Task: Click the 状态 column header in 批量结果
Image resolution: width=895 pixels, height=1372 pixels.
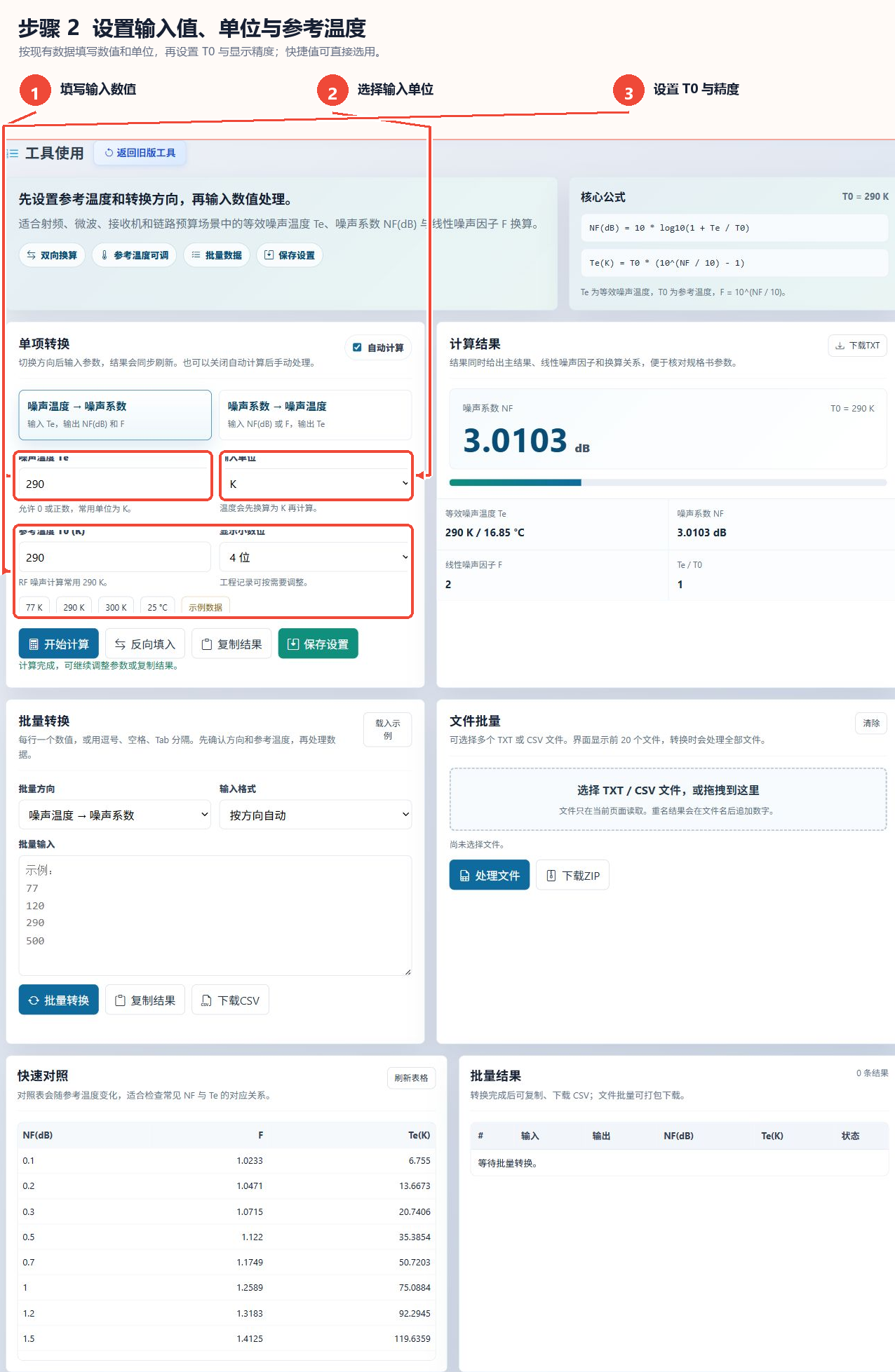Action: (x=850, y=1136)
